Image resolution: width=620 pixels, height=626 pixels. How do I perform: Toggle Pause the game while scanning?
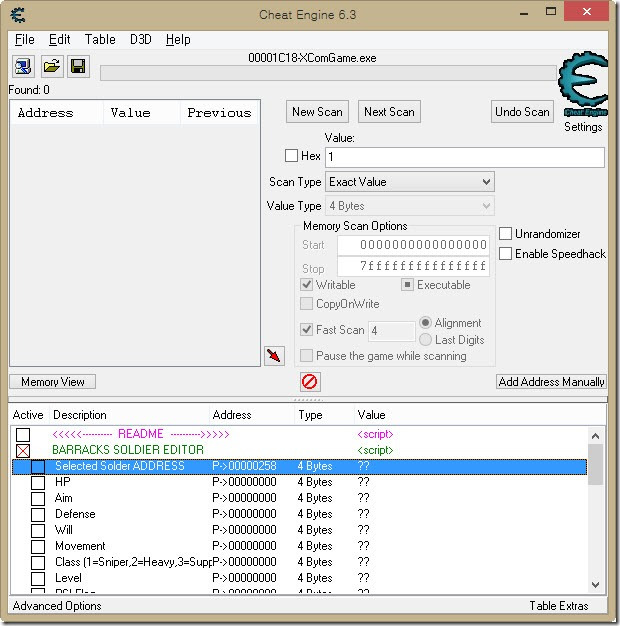tap(306, 355)
